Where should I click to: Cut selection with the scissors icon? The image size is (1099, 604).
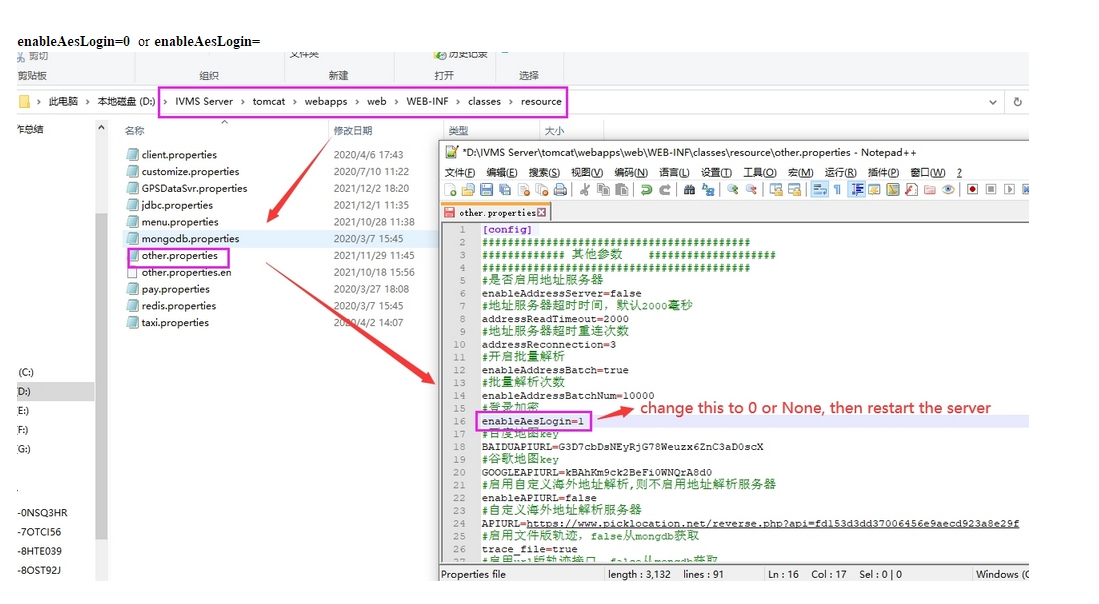[x=585, y=190]
